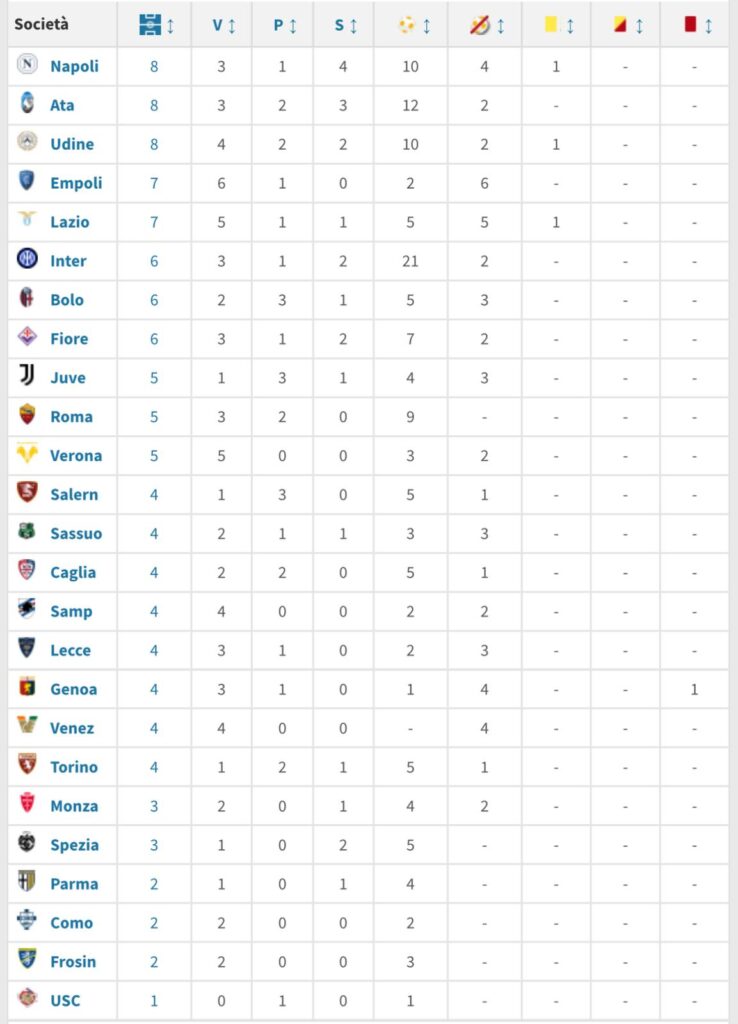Click the V column header label
This screenshot has height=1024, width=738.
[216, 25]
